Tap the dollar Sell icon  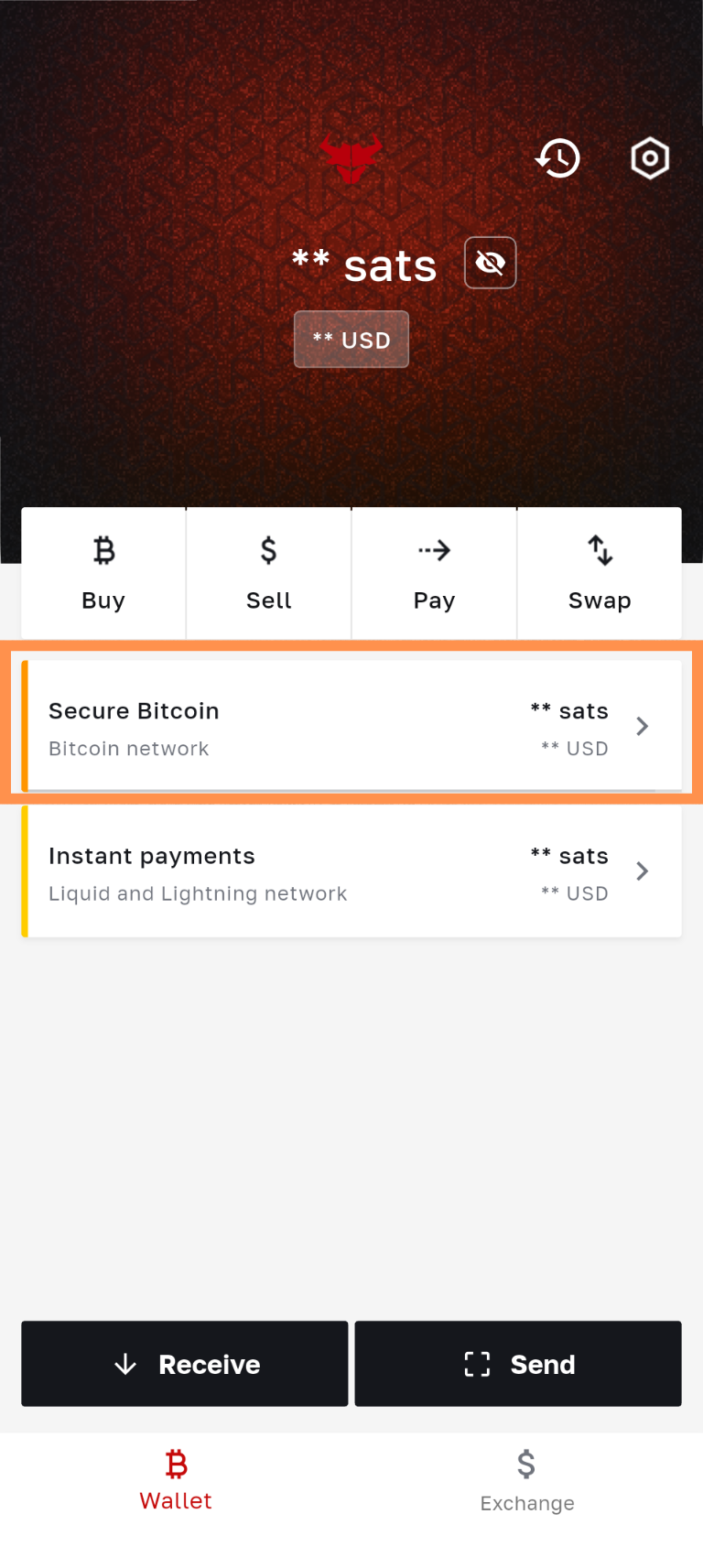pyautogui.click(x=268, y=550)
